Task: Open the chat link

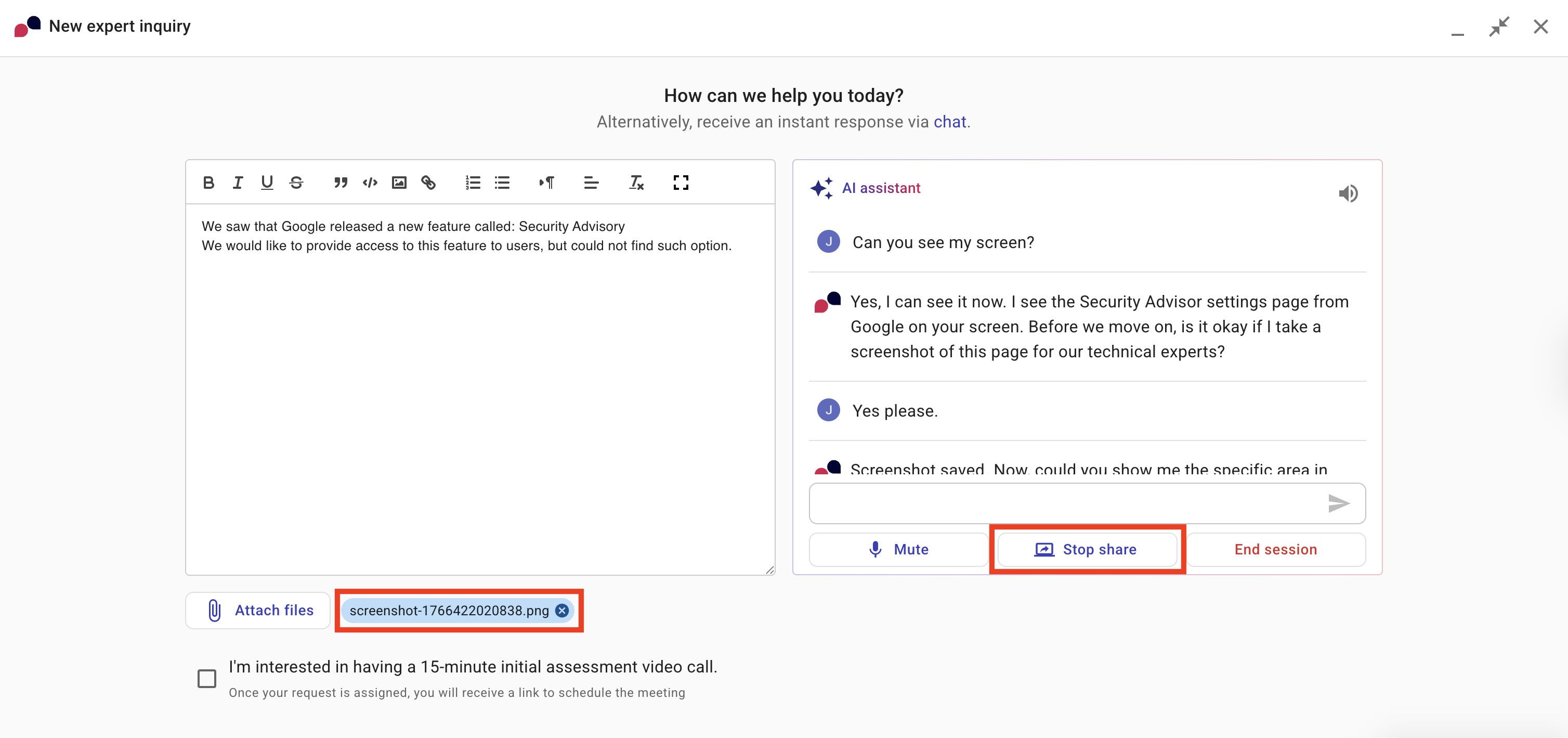Action: pos(949,122)
